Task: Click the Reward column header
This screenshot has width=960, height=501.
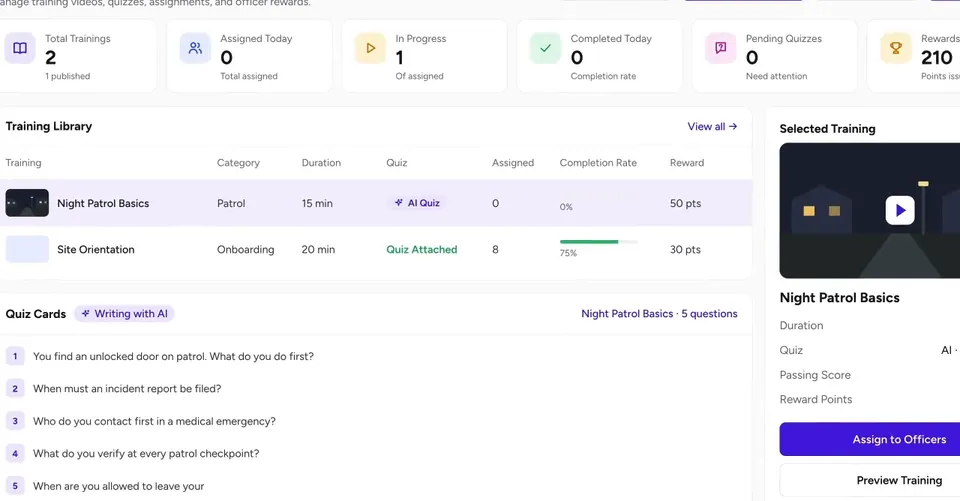Action: coord(687,162)
